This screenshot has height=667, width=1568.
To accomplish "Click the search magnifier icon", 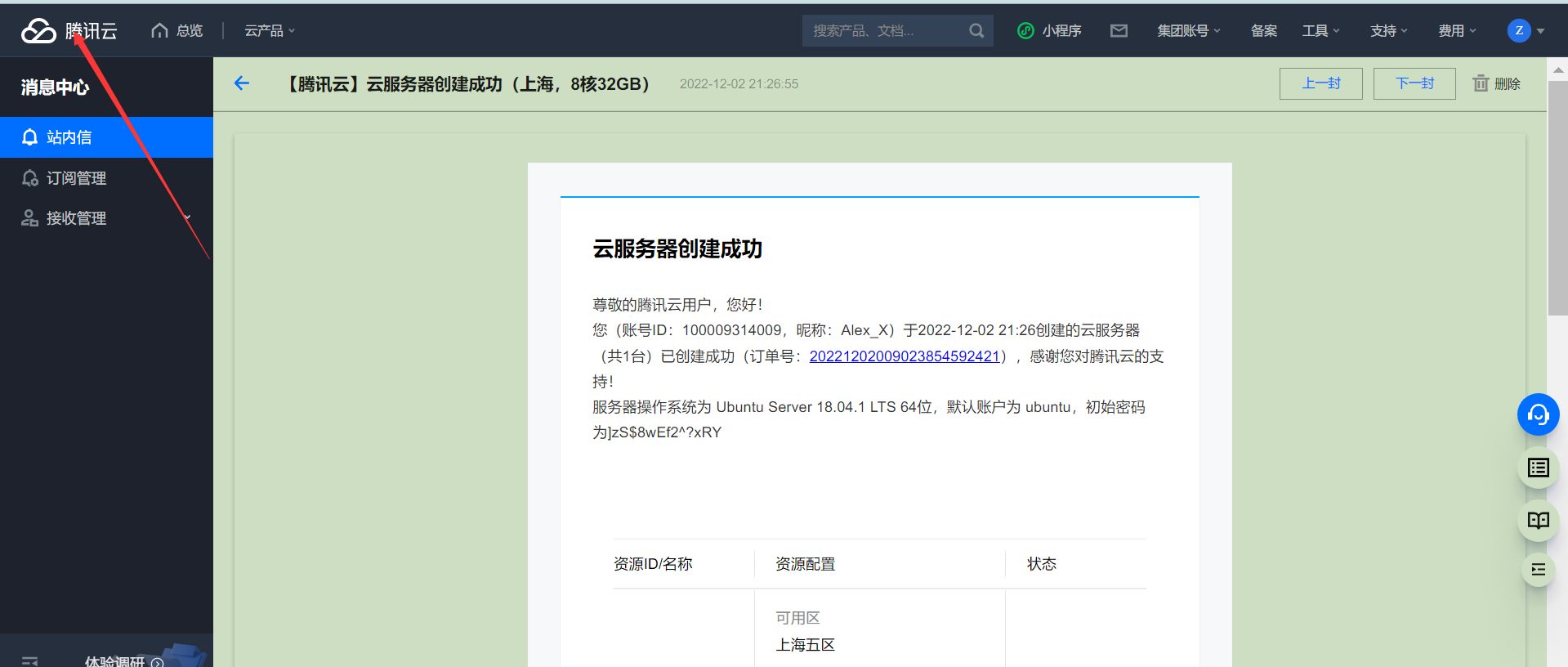I will pos(976,31).
